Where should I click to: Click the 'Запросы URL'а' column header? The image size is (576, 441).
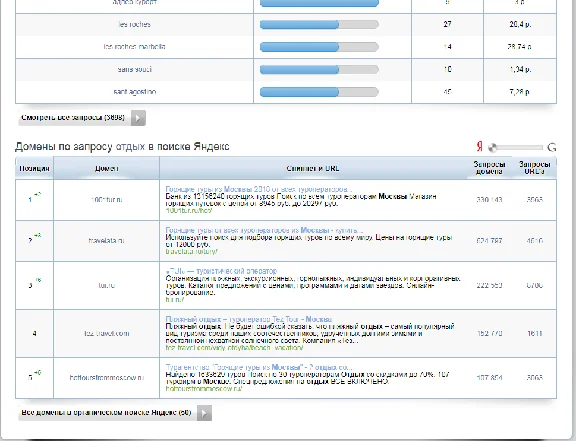534,168
